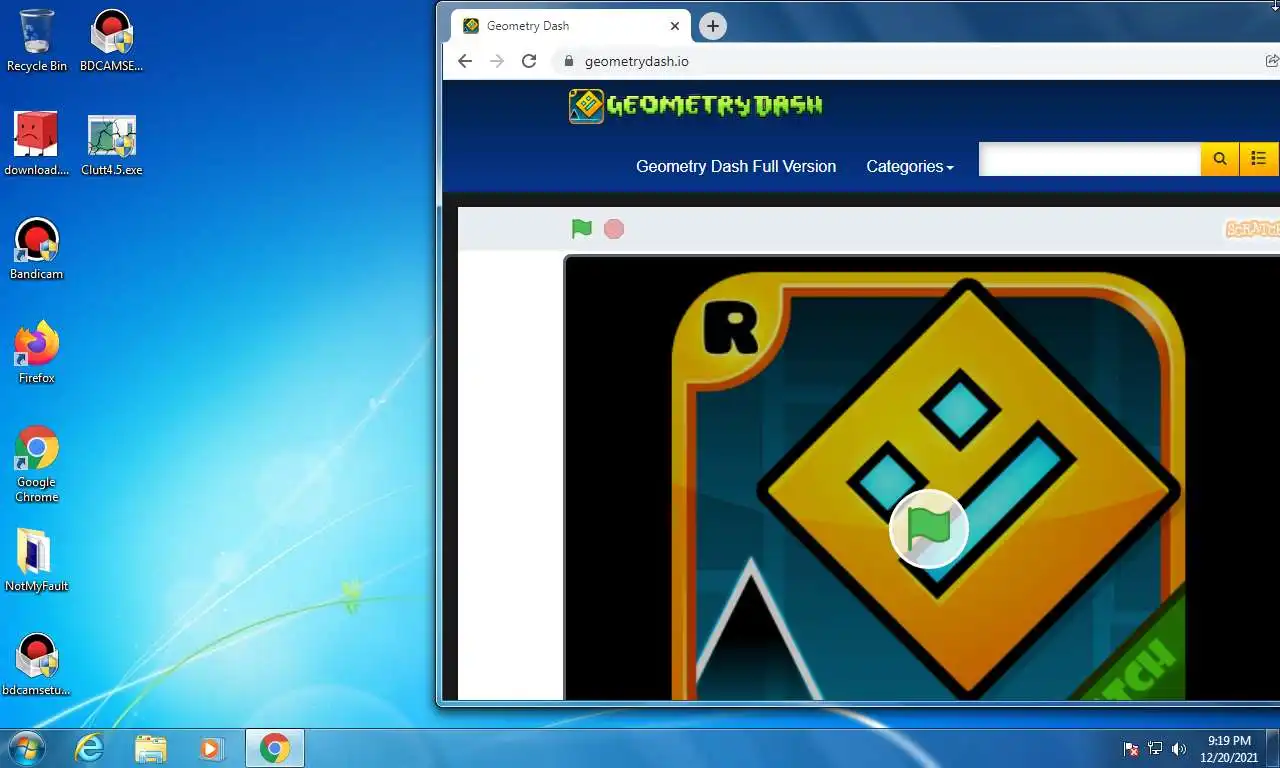Close the Geometry Dash tab

click(675, 26)
